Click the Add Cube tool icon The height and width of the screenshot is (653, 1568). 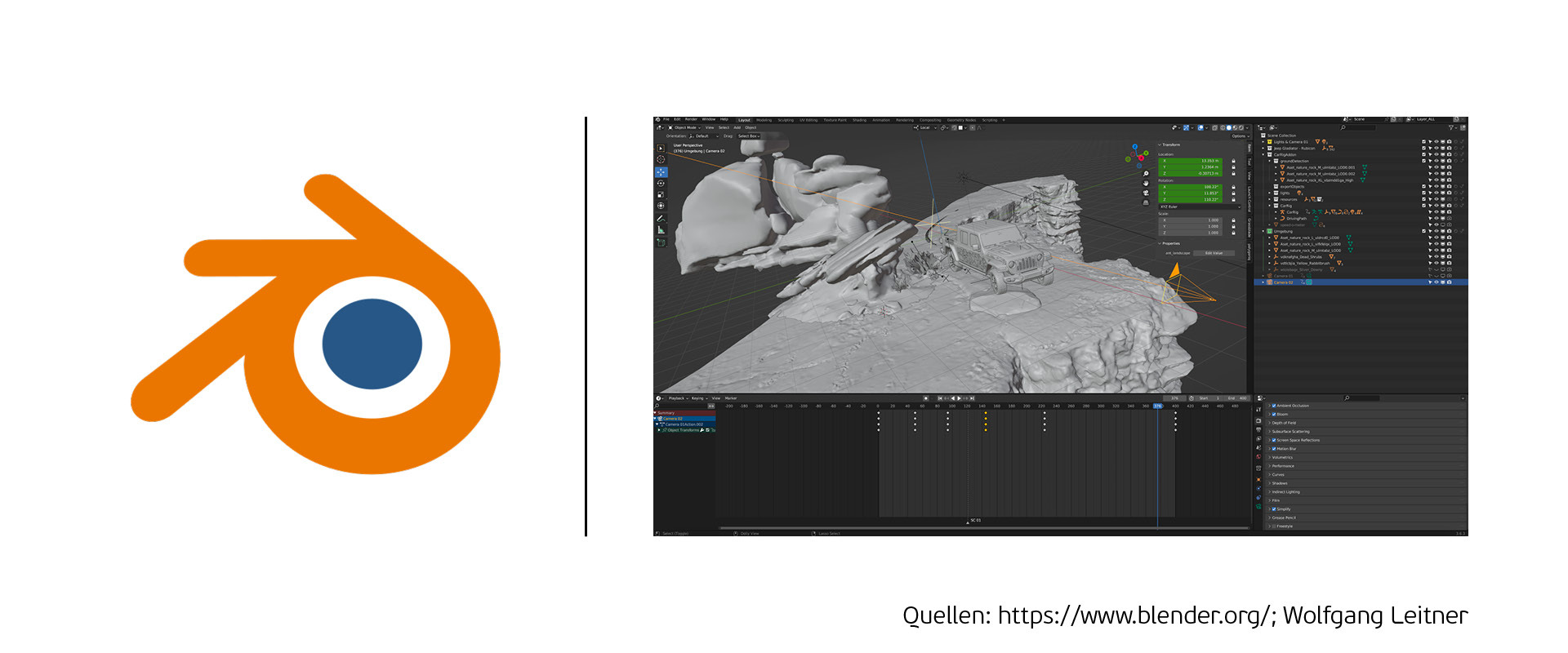661,242
